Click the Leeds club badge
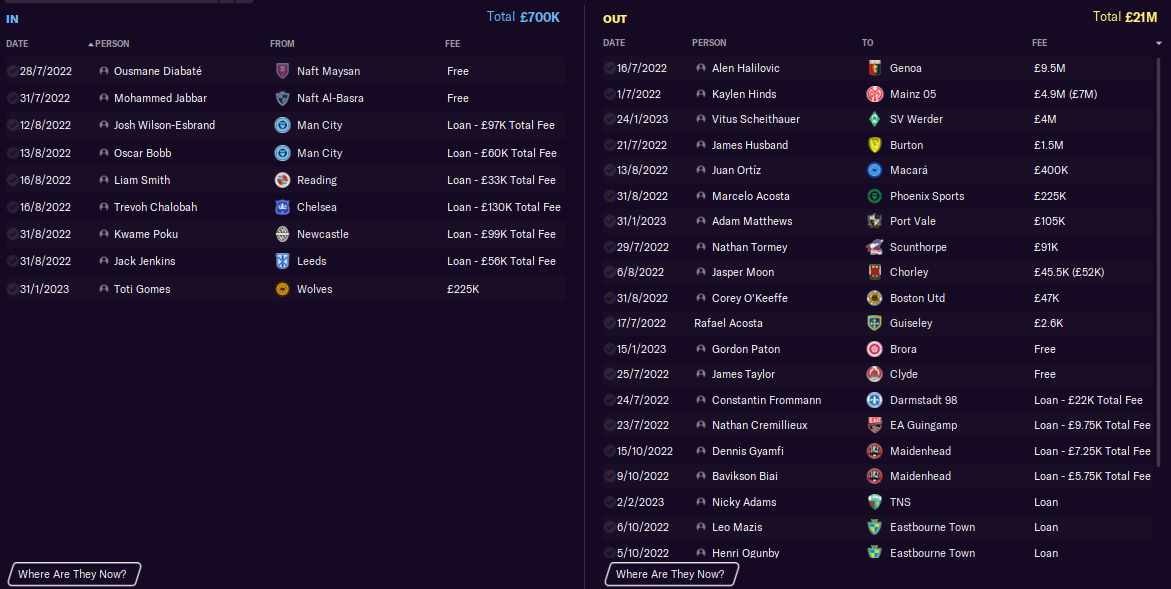Image resolution: width=1171 pixels, height=589 pixels. [x=282, y=261]
